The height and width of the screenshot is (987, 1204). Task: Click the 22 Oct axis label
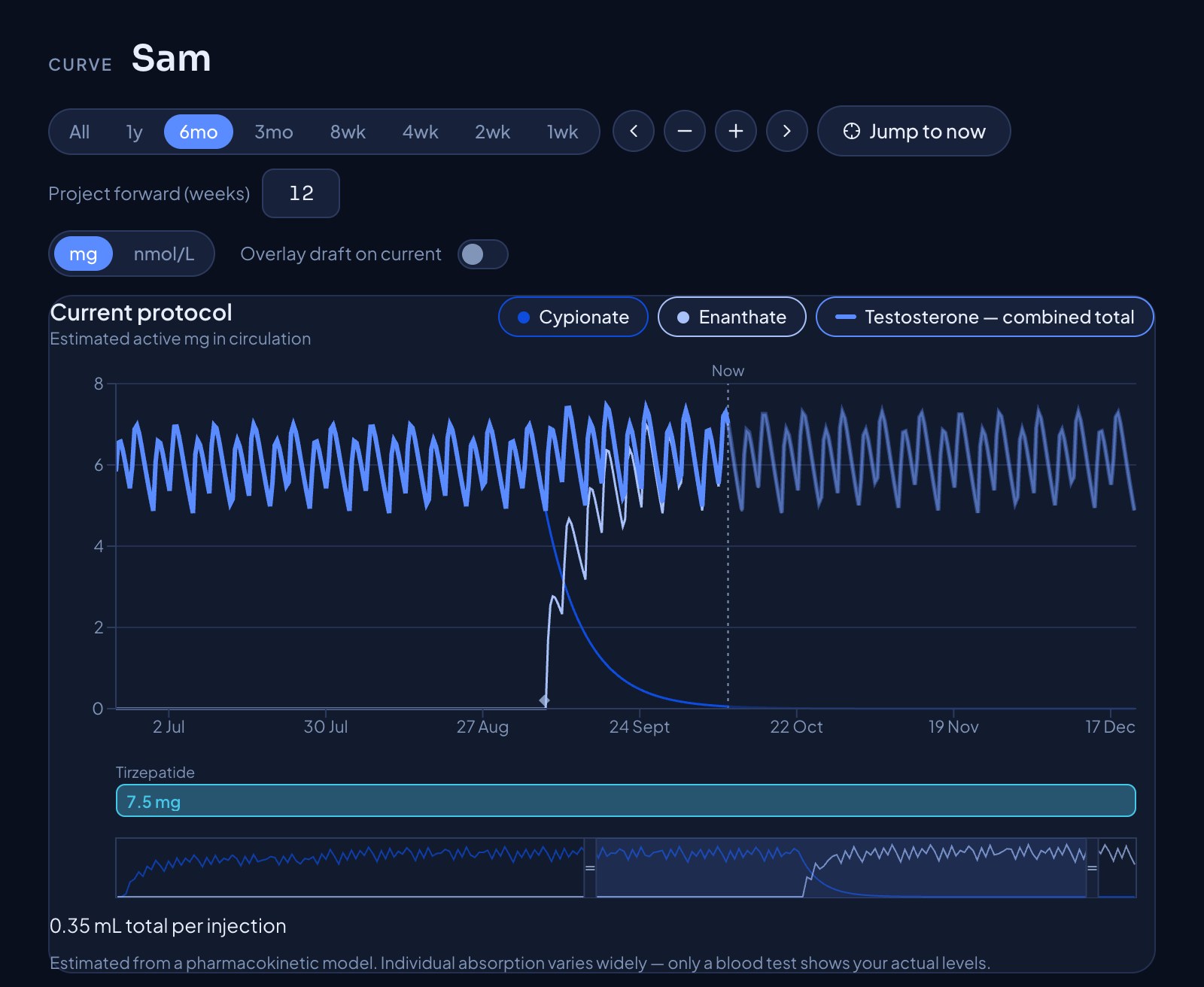(x=796, y=727)
